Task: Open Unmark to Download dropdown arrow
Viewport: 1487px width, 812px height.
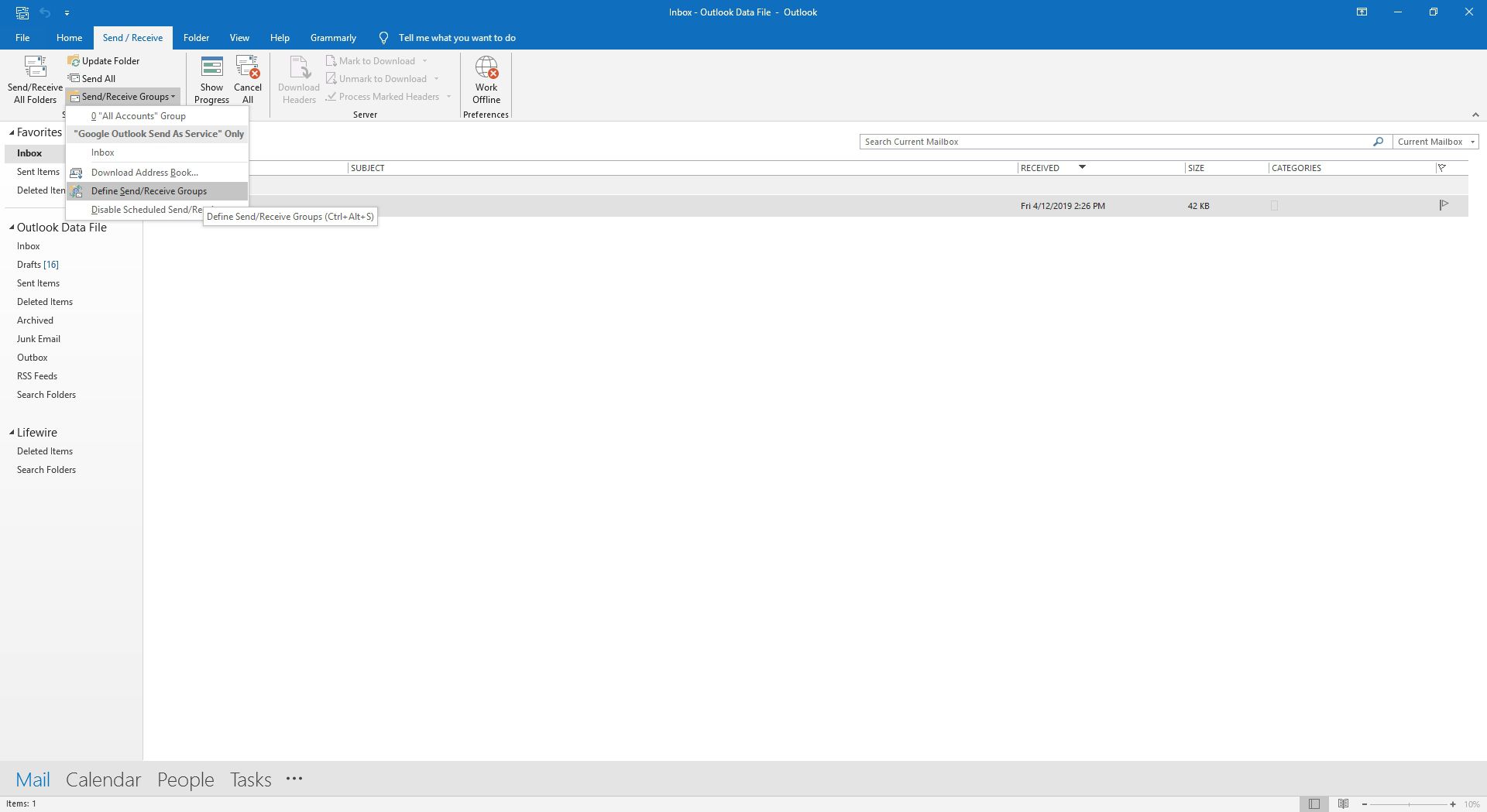Action: click(x=436, y=78)
